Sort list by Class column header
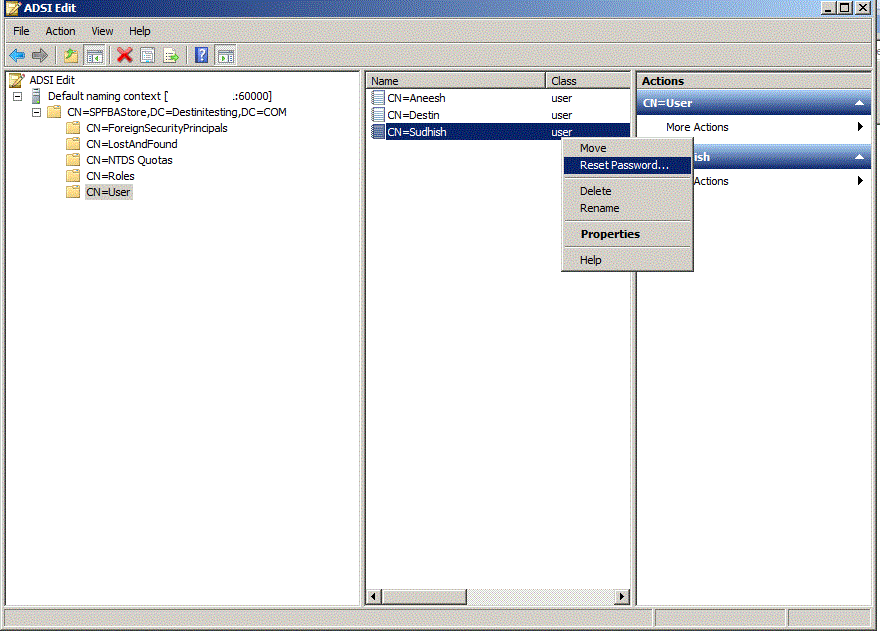880x638 pixels. point(588,81)
